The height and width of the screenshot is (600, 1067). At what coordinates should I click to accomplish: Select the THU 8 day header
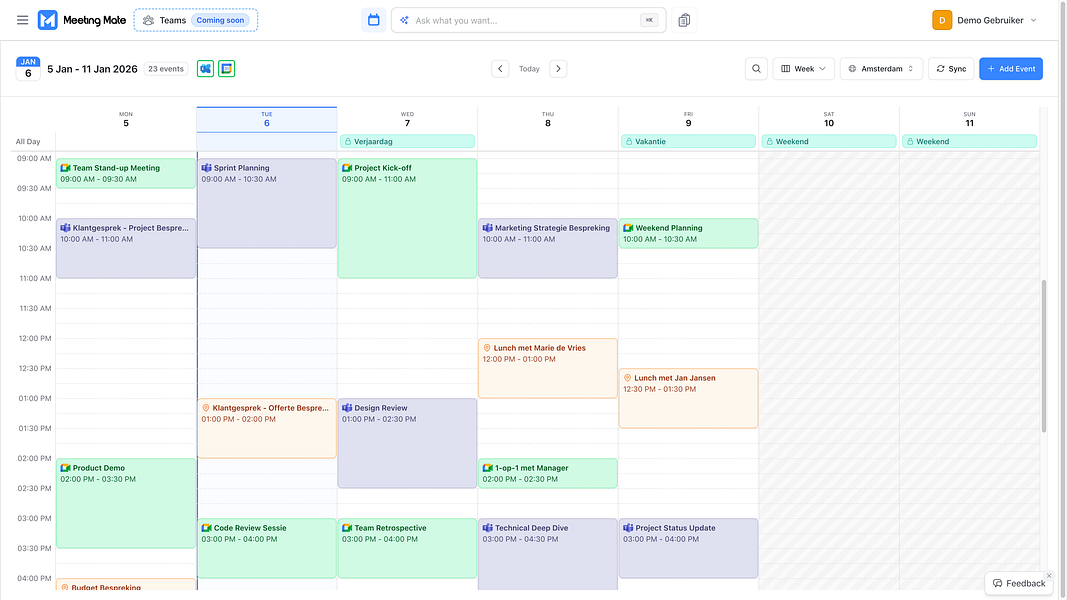[x=548, y=119]
